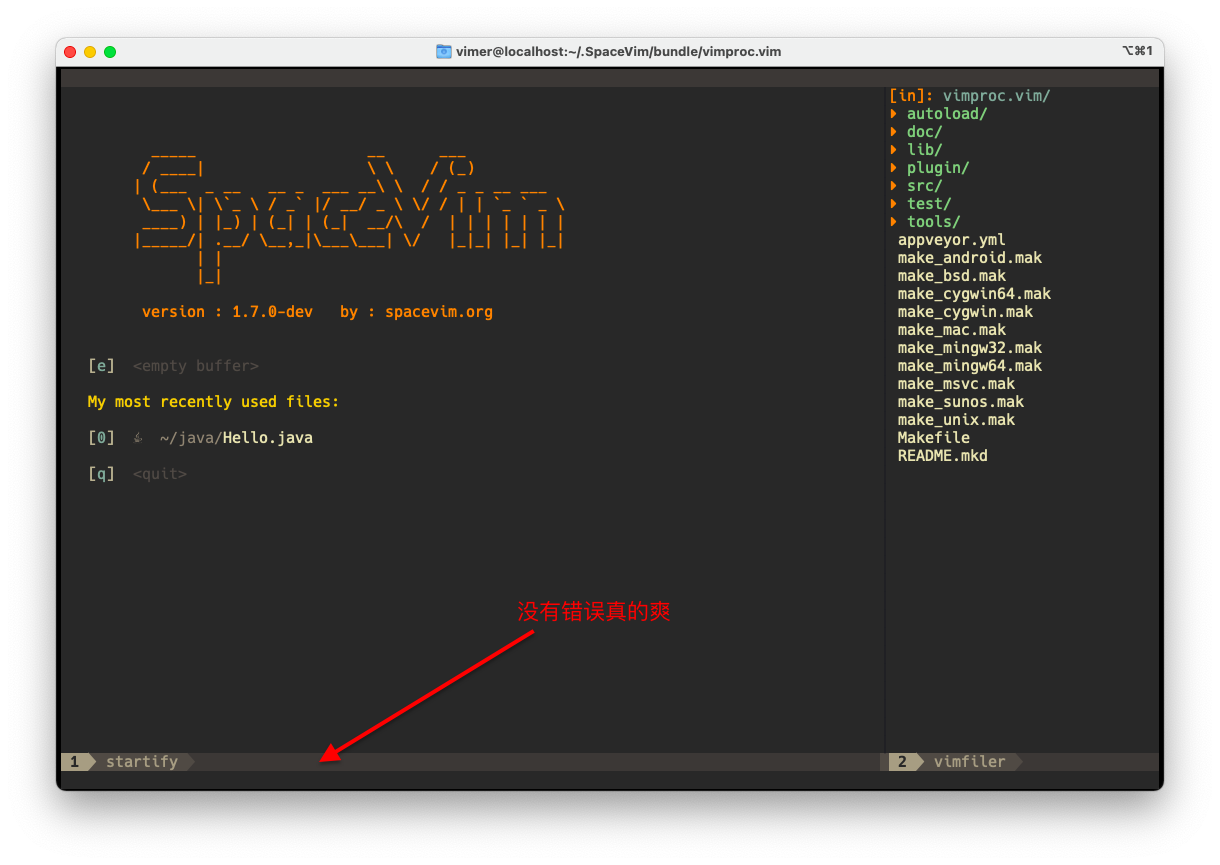Open the autoload/ directory name
This screenshot has width=1220, height=865.
[x=947, y=114]
